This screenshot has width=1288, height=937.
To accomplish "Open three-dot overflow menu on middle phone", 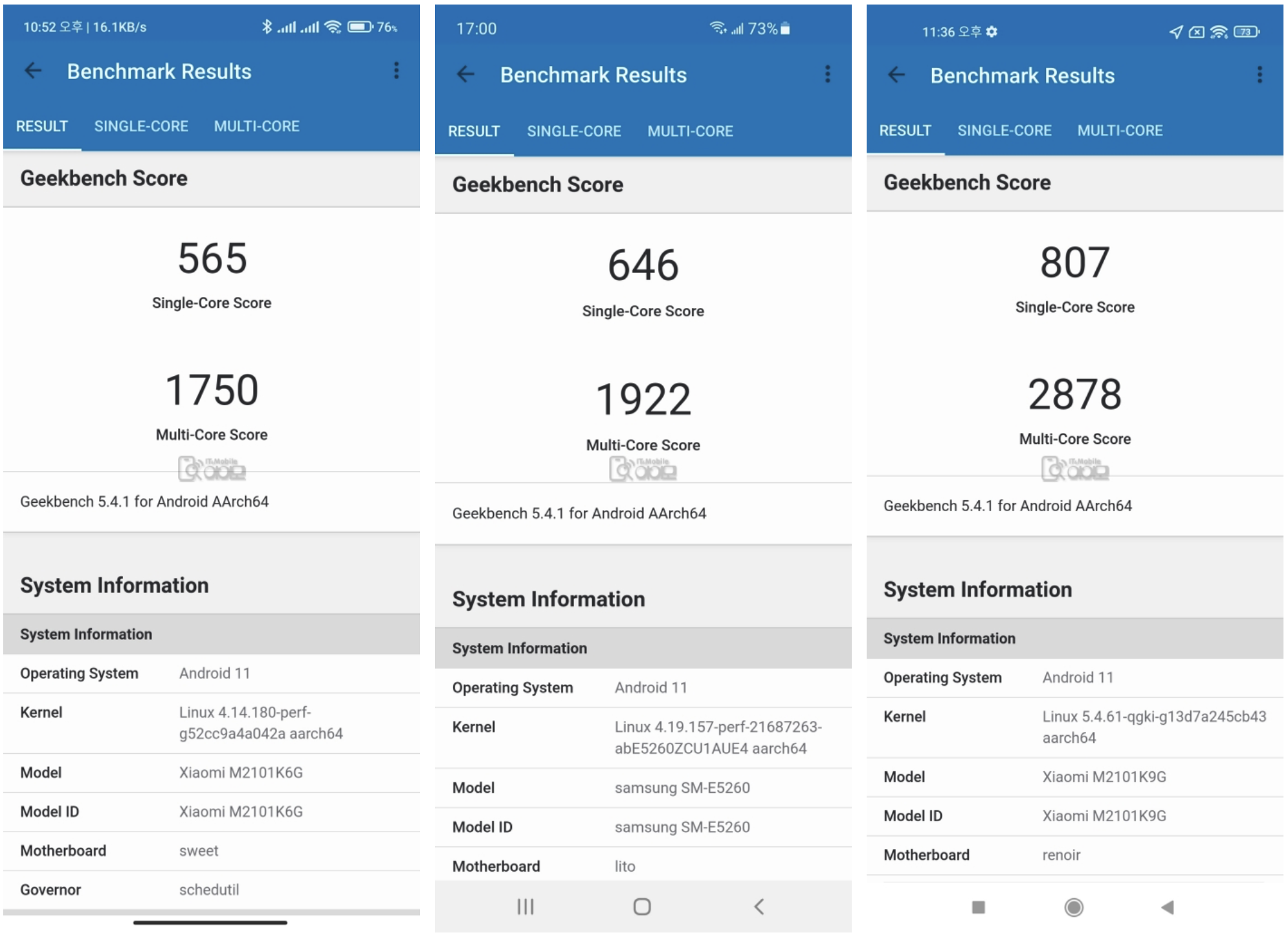I will (x=827, y=74).
